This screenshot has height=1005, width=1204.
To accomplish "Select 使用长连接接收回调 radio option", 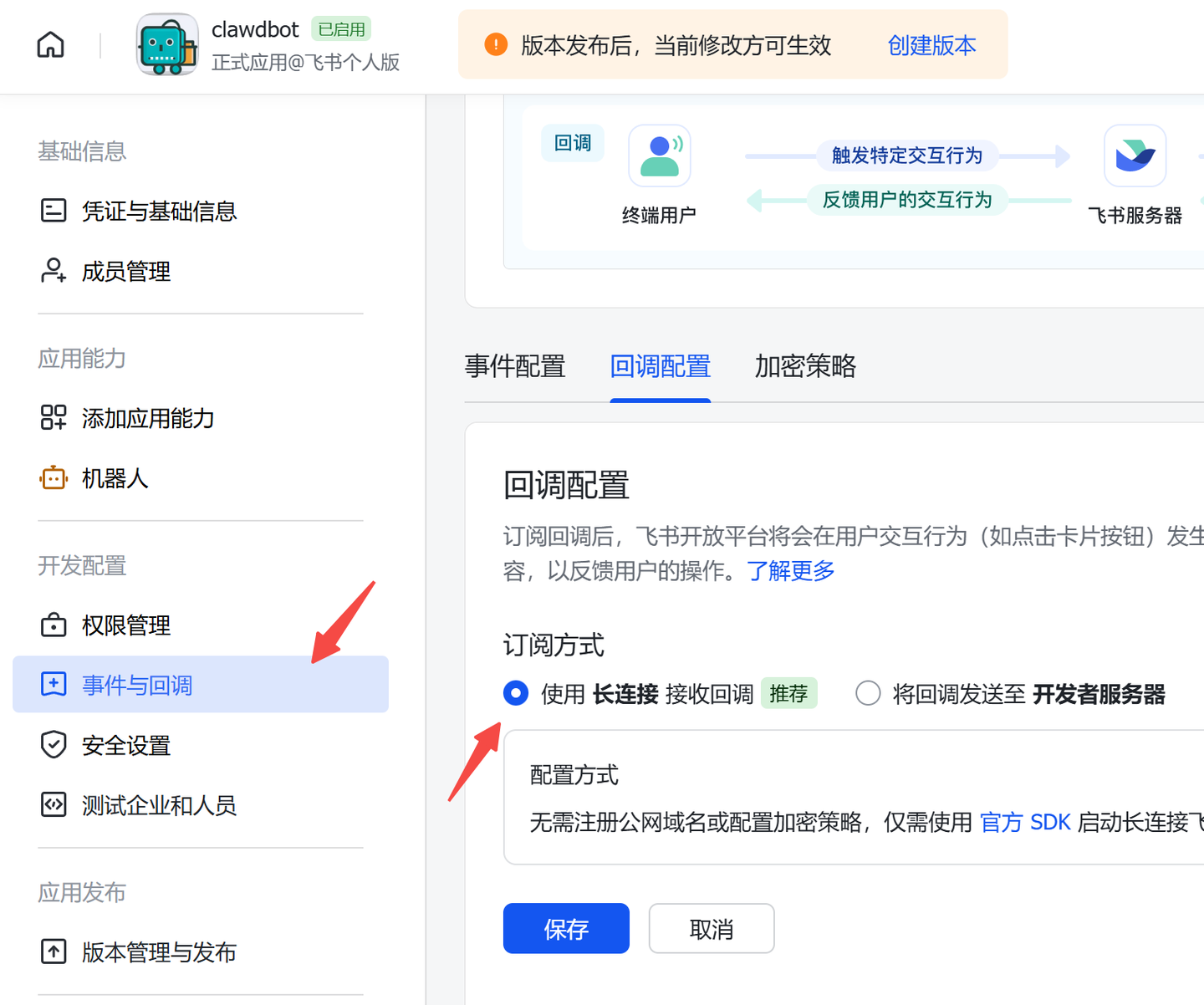I will click(516, 693).
